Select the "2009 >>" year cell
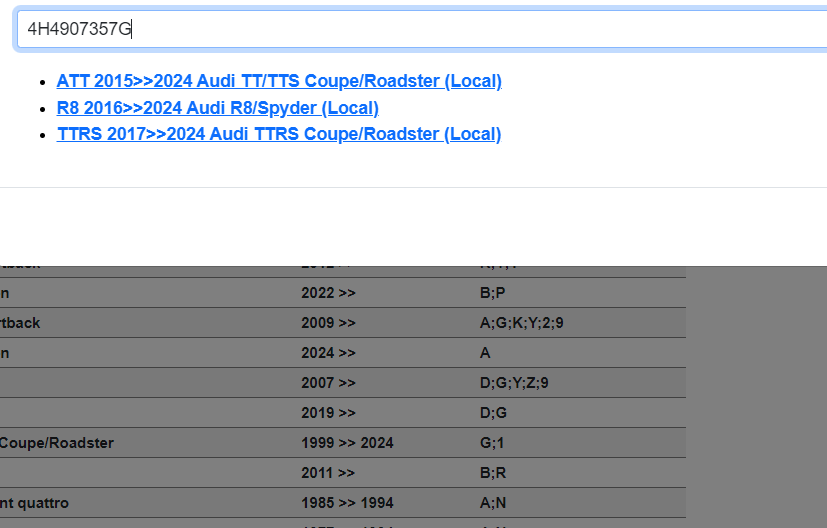 [328, 323]
